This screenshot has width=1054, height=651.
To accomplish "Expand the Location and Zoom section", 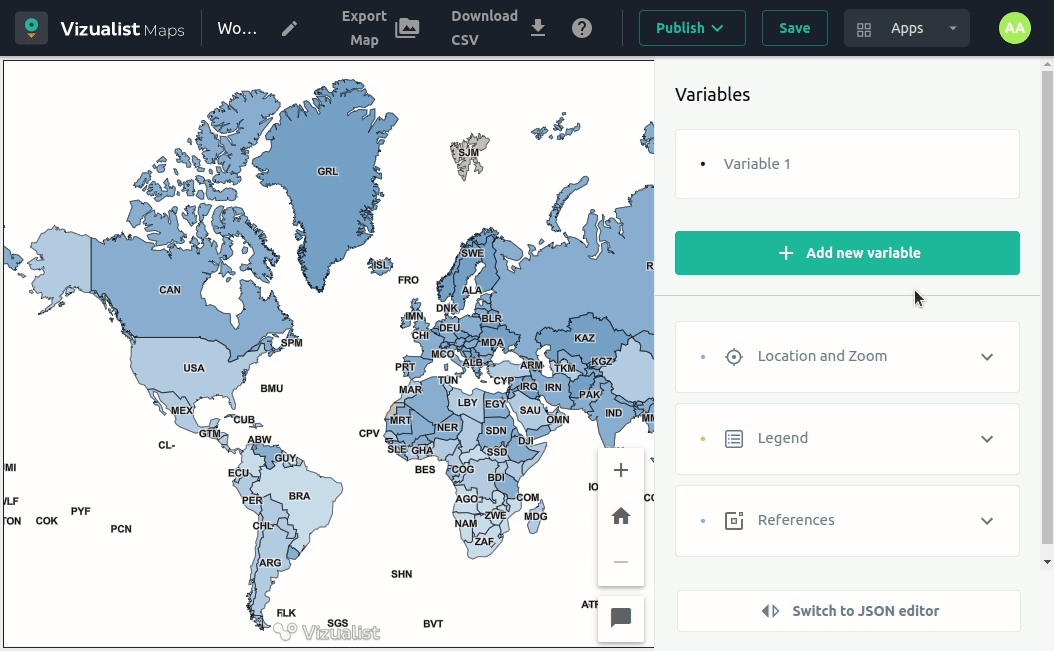I will 847,357.
